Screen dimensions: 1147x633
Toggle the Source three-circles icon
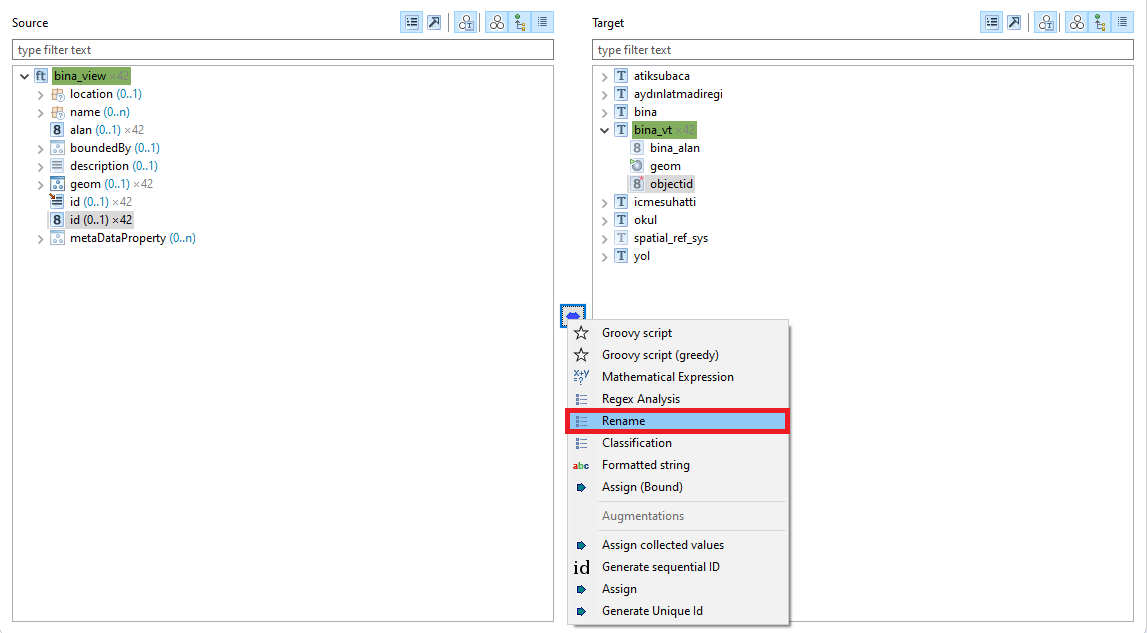pos(497,23)
